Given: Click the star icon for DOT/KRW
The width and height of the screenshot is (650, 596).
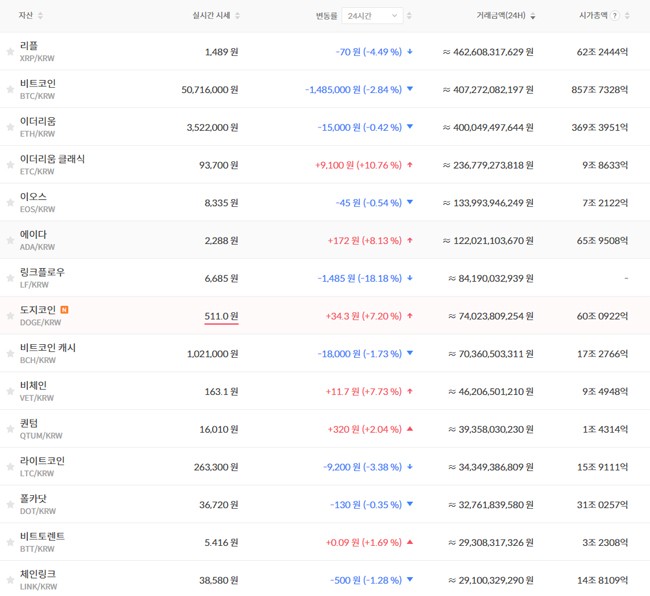Looking at the screenshot, I should 10,505.
